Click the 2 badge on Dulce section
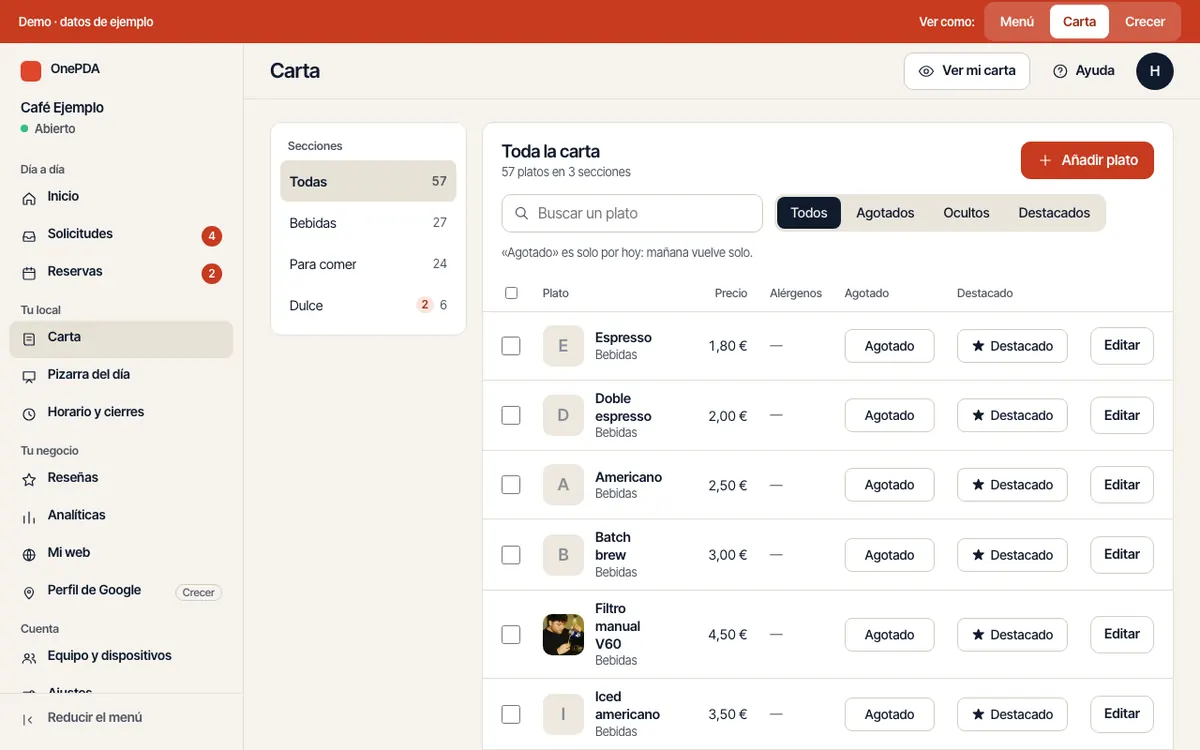The image size is (1200, 750). click(x=425, y=305)
